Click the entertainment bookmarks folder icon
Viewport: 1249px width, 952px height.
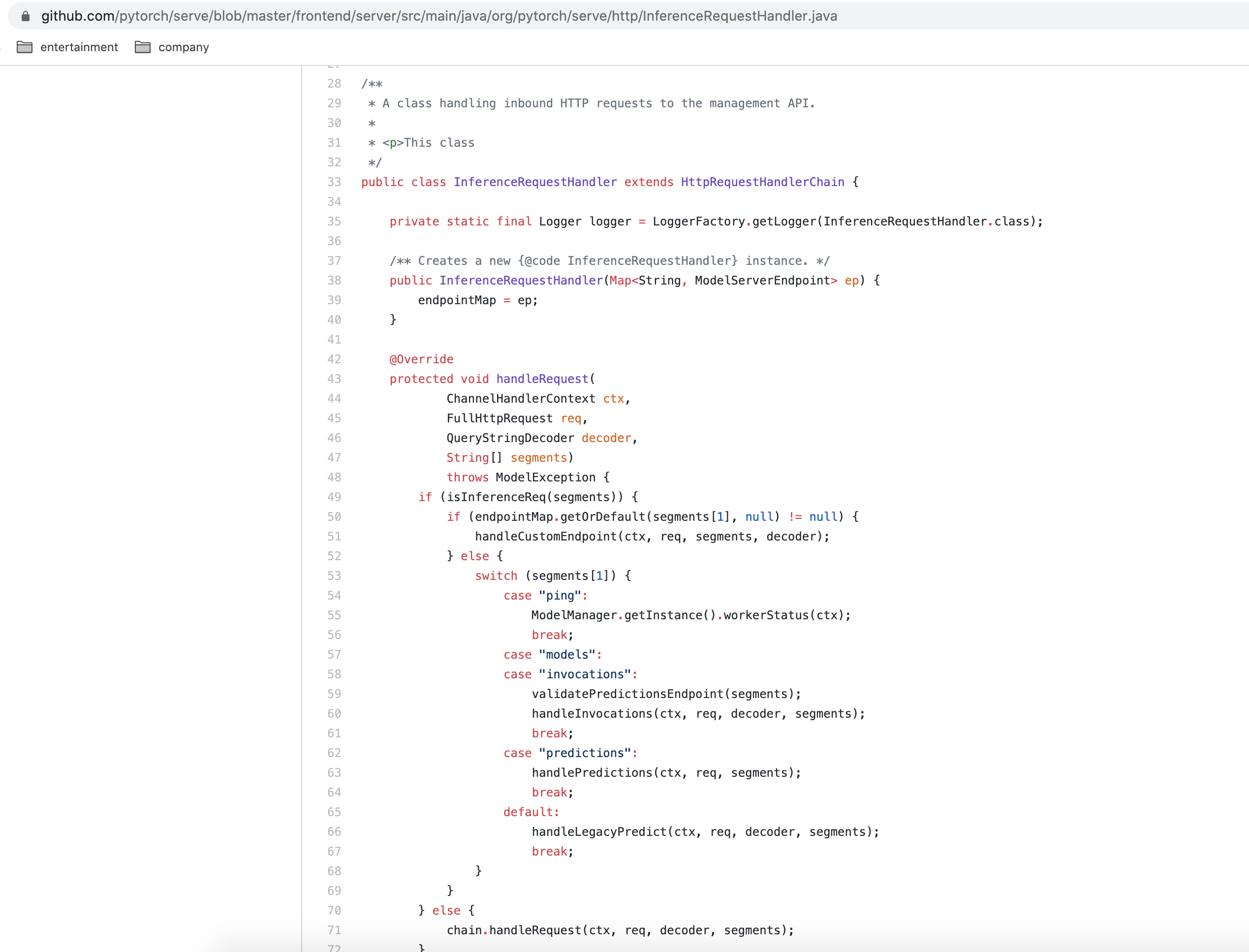pos(26,47)
